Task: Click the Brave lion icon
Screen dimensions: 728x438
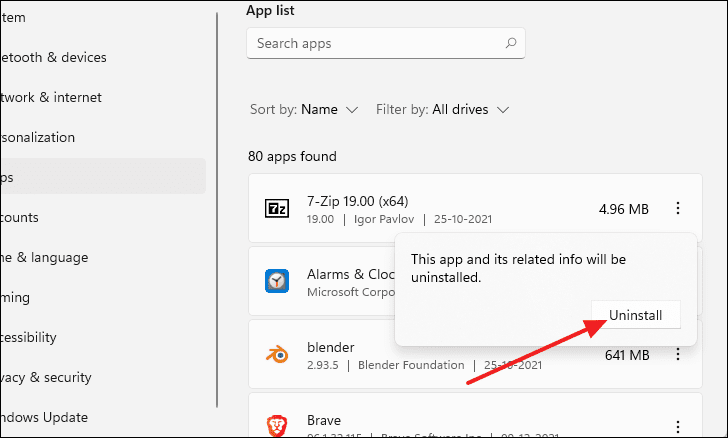Action: (x=277, y=426)
